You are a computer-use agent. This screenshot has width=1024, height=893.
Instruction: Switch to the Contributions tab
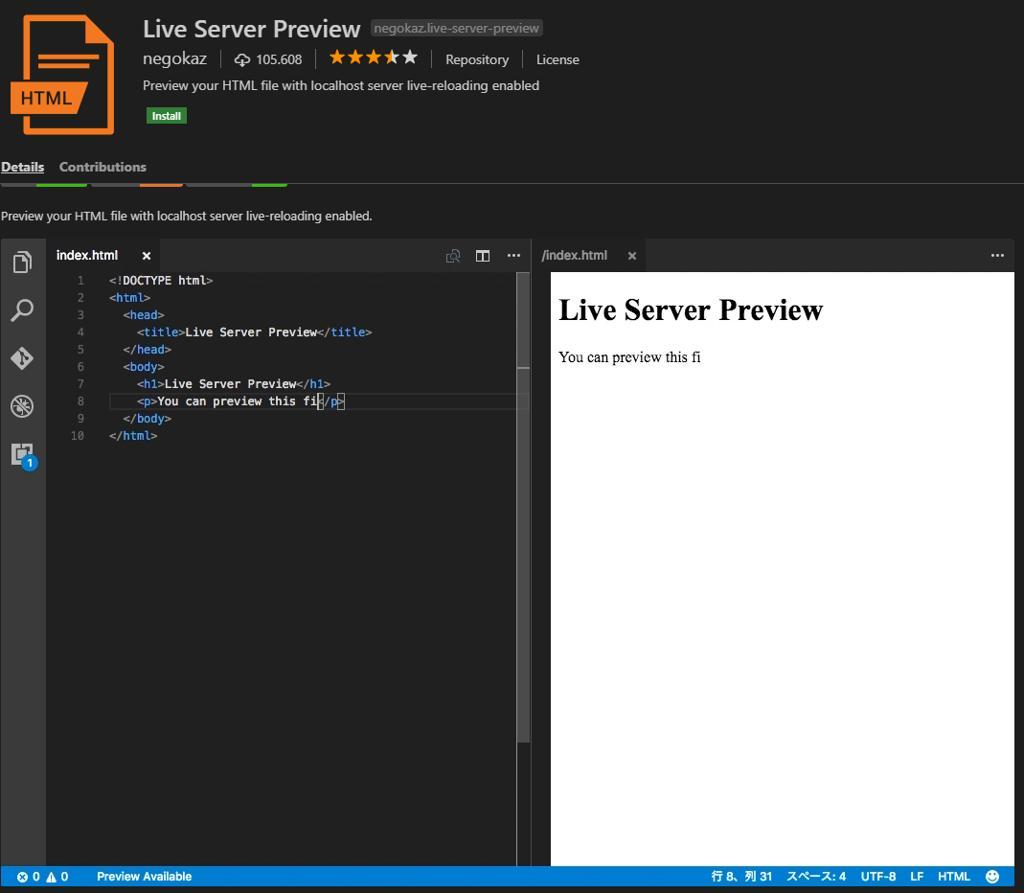[x=102, y=166]
